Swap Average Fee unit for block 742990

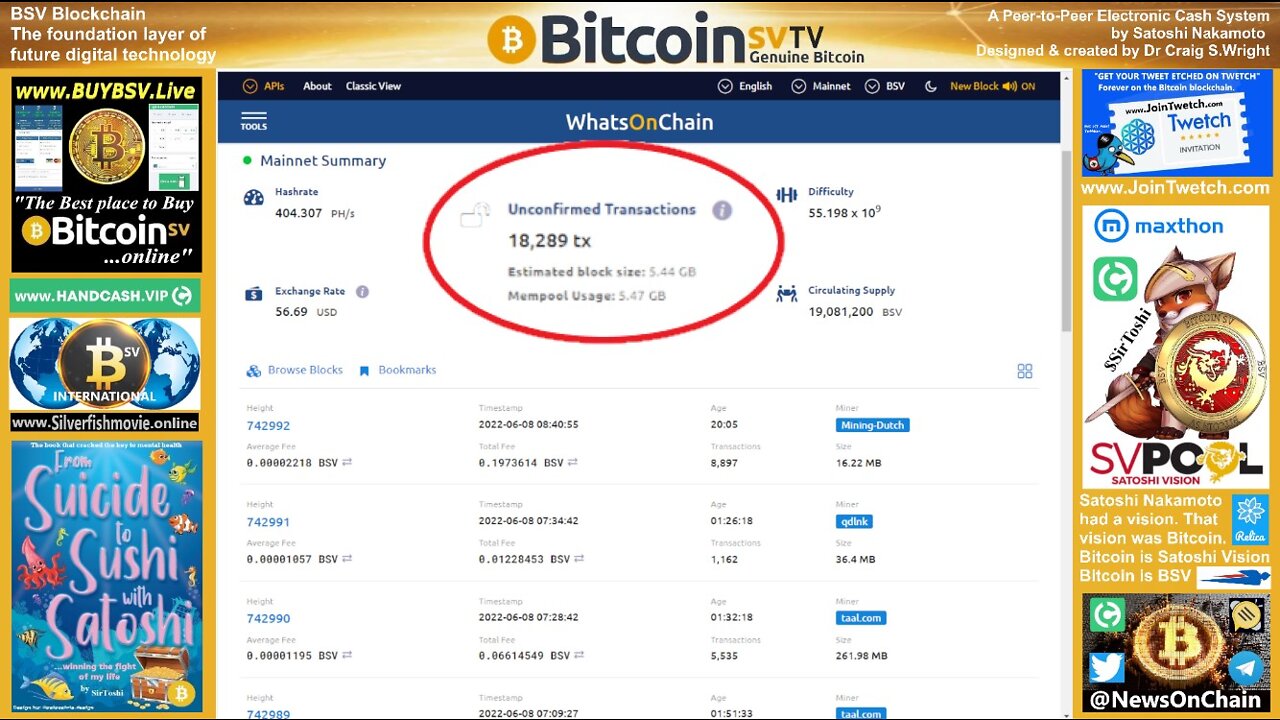pyautogui.click(x=347, y=656)
